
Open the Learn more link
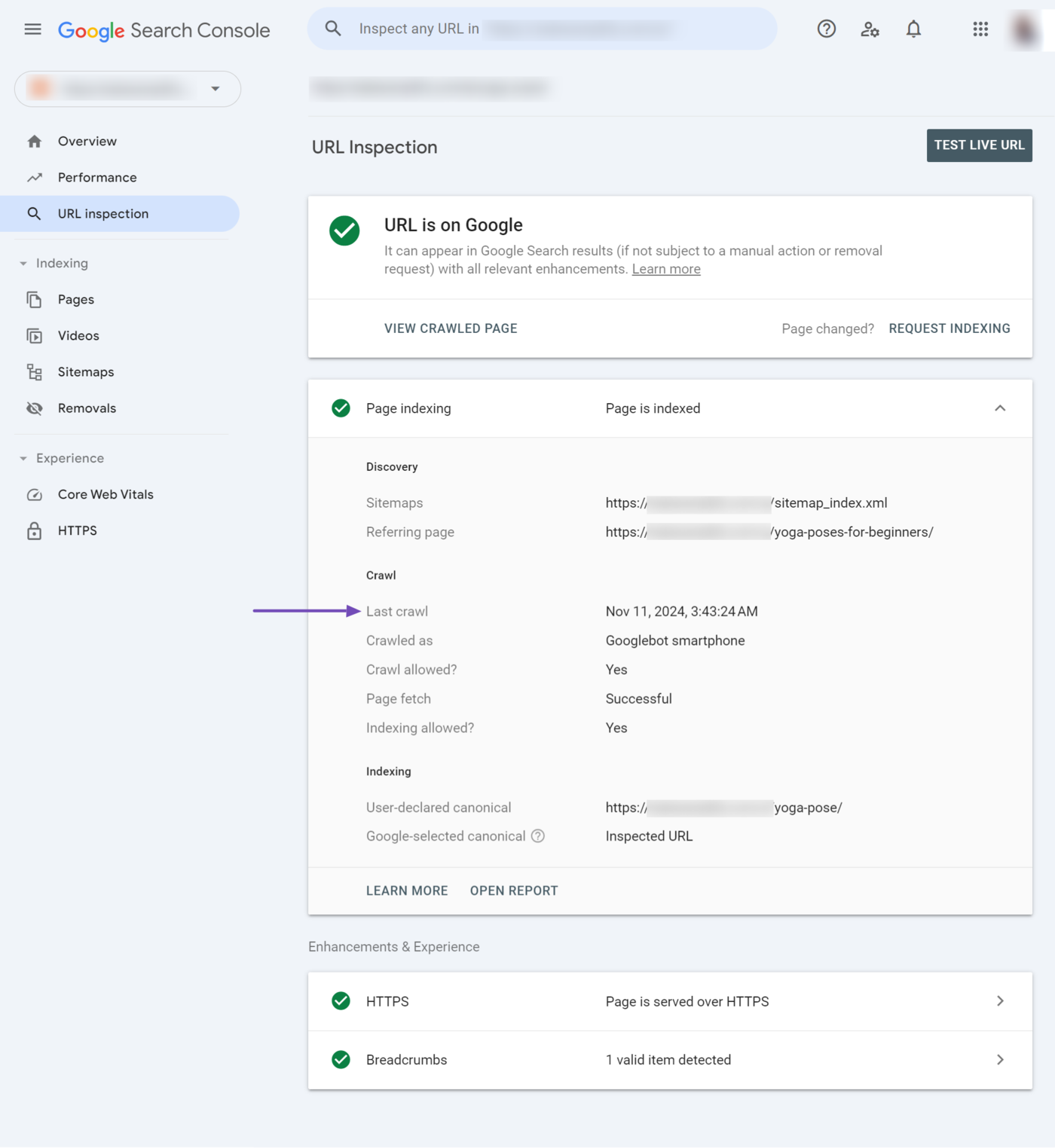point(666,270)
